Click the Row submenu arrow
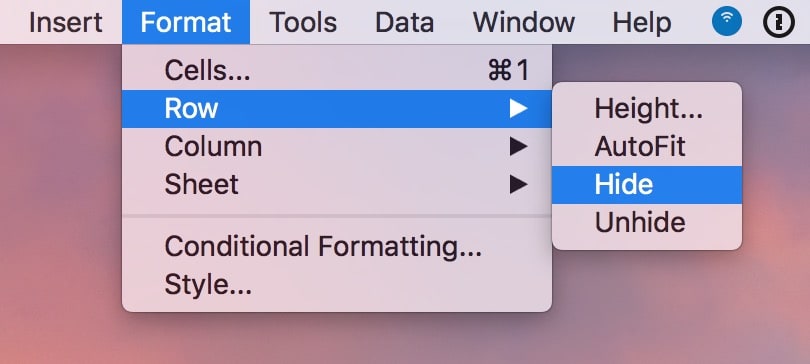810x364 pixels. [x=518, y=108]
